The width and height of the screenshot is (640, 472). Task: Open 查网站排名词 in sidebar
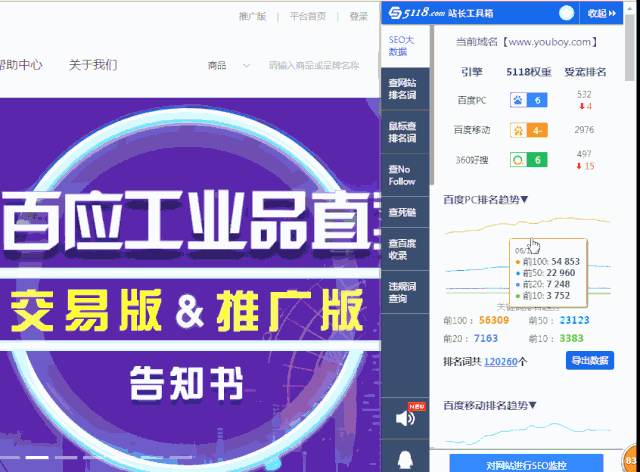click(405, 89)
